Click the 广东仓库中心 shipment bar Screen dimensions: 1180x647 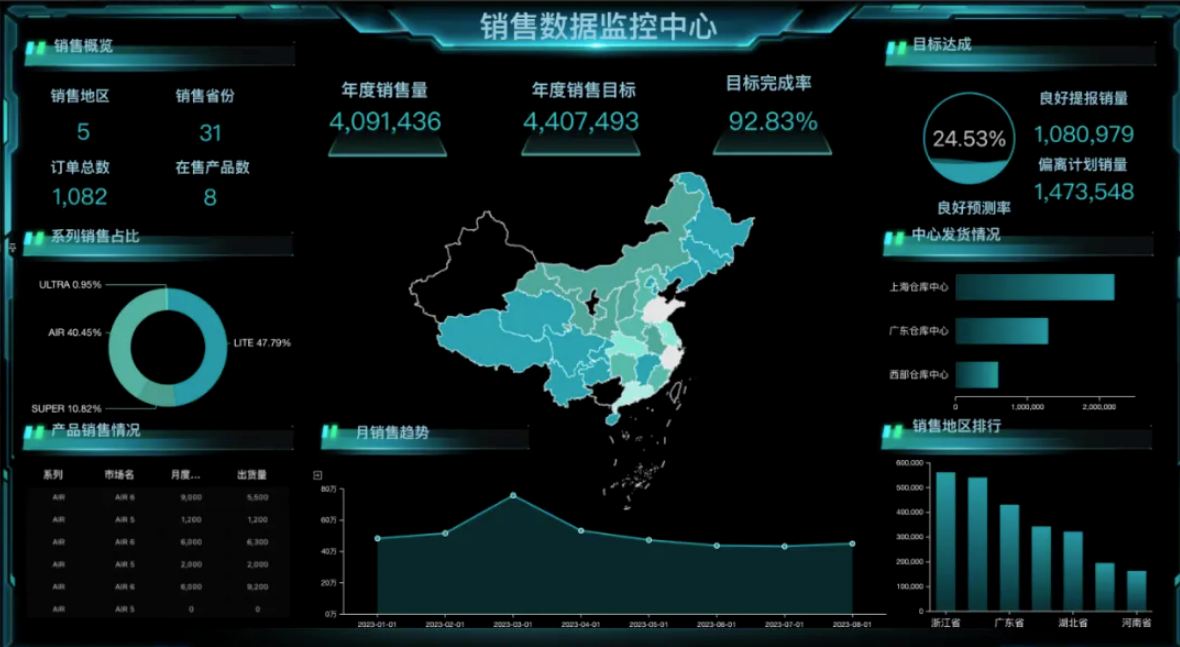pos(1002,331)
